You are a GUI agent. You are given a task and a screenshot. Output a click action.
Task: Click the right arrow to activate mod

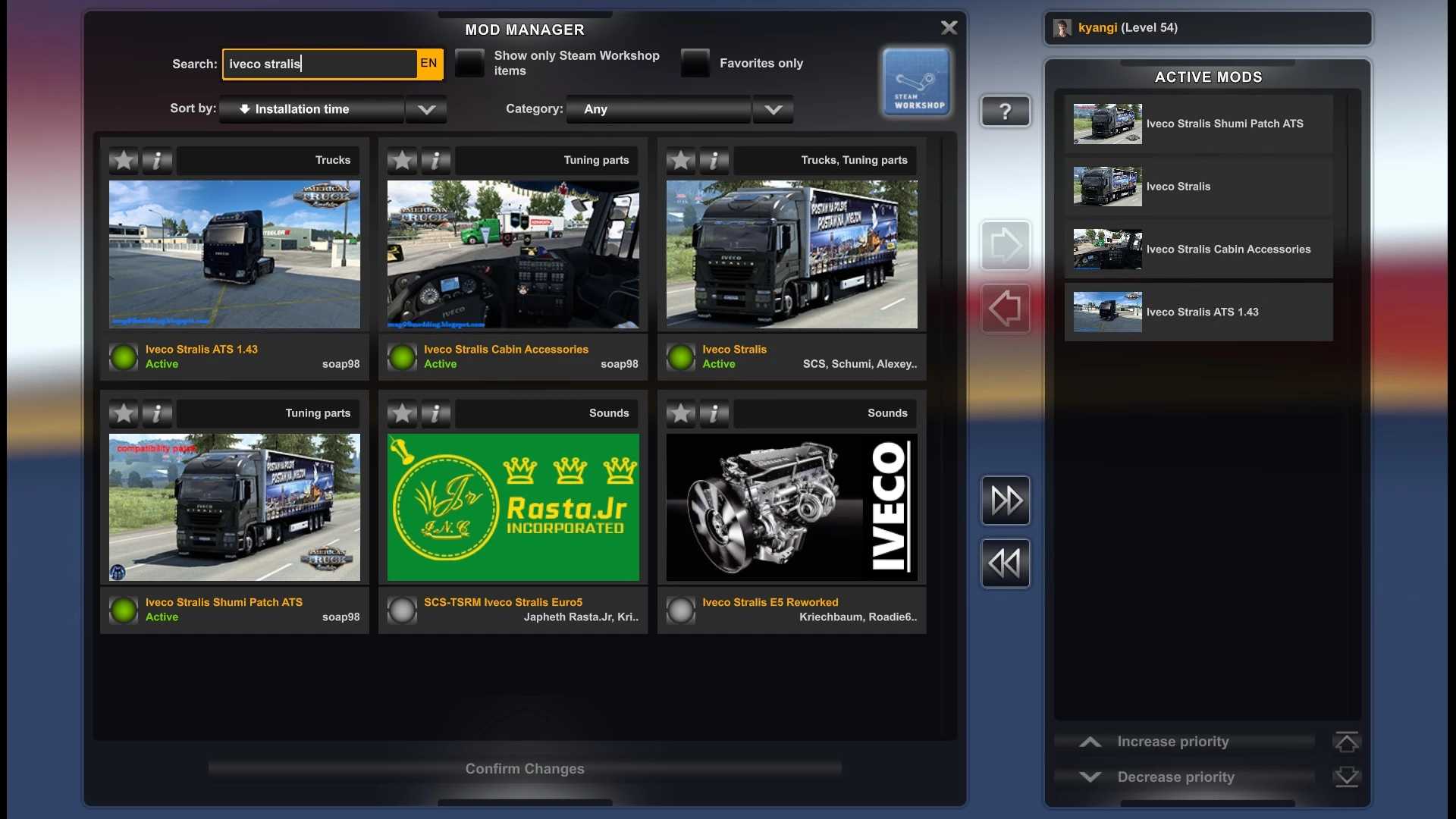tap(1005, 246)
